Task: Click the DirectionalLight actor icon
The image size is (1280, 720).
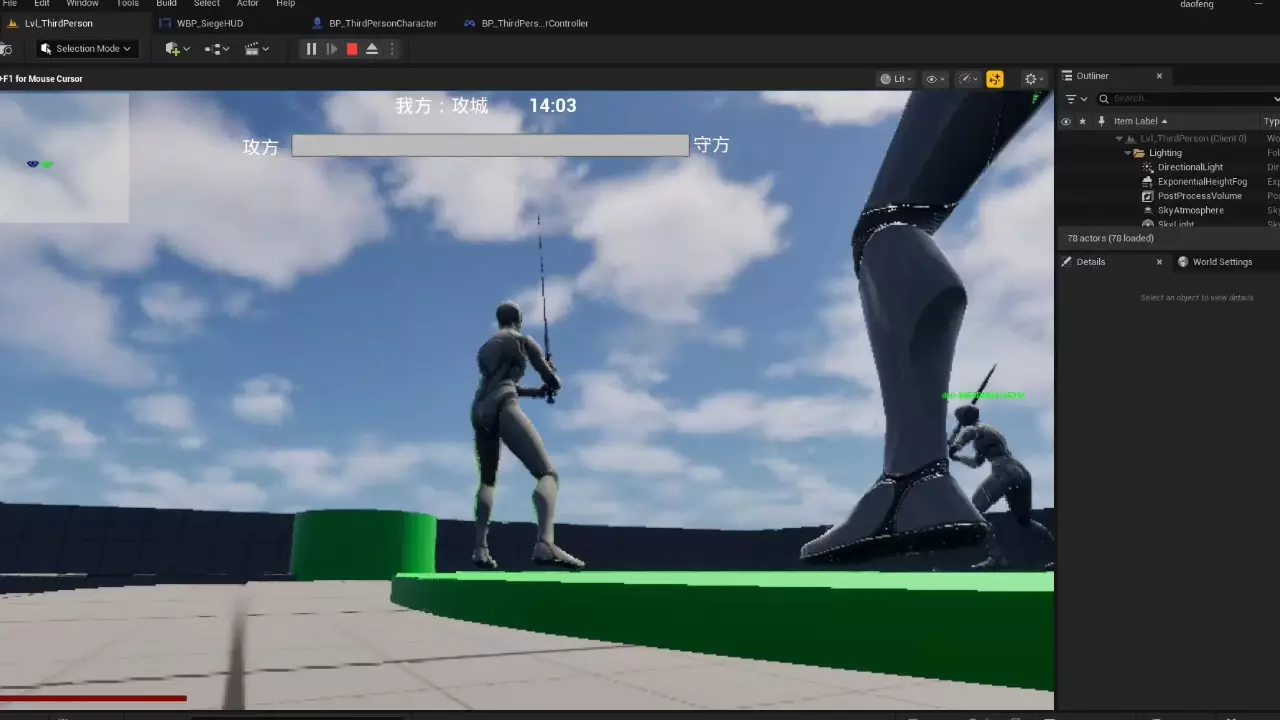Action: pyautogui.click(x=1149, y=167)
